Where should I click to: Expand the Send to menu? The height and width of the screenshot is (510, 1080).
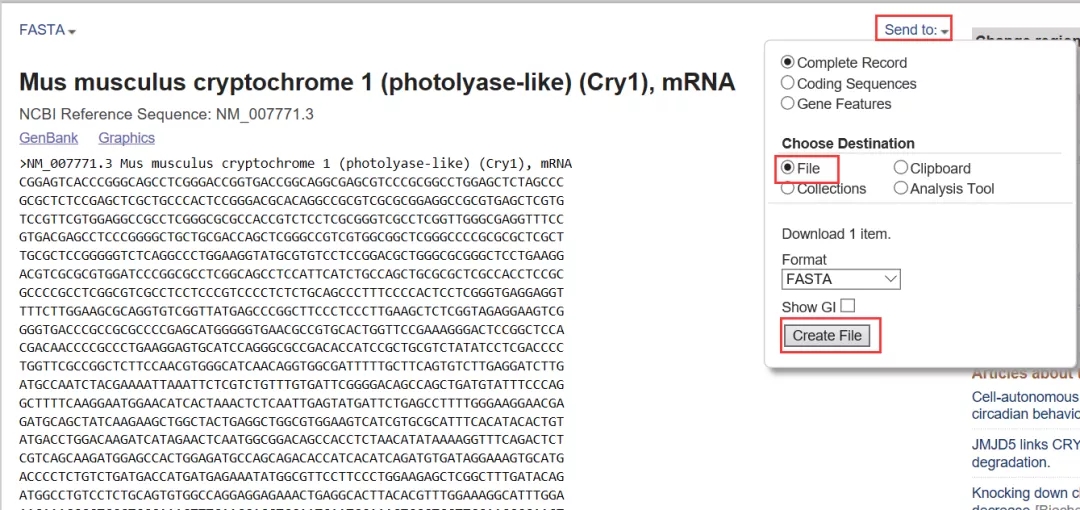916,30
